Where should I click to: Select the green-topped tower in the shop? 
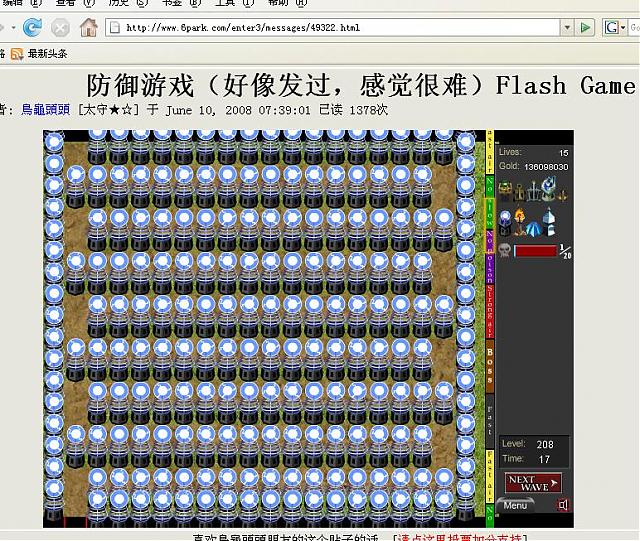506,190
